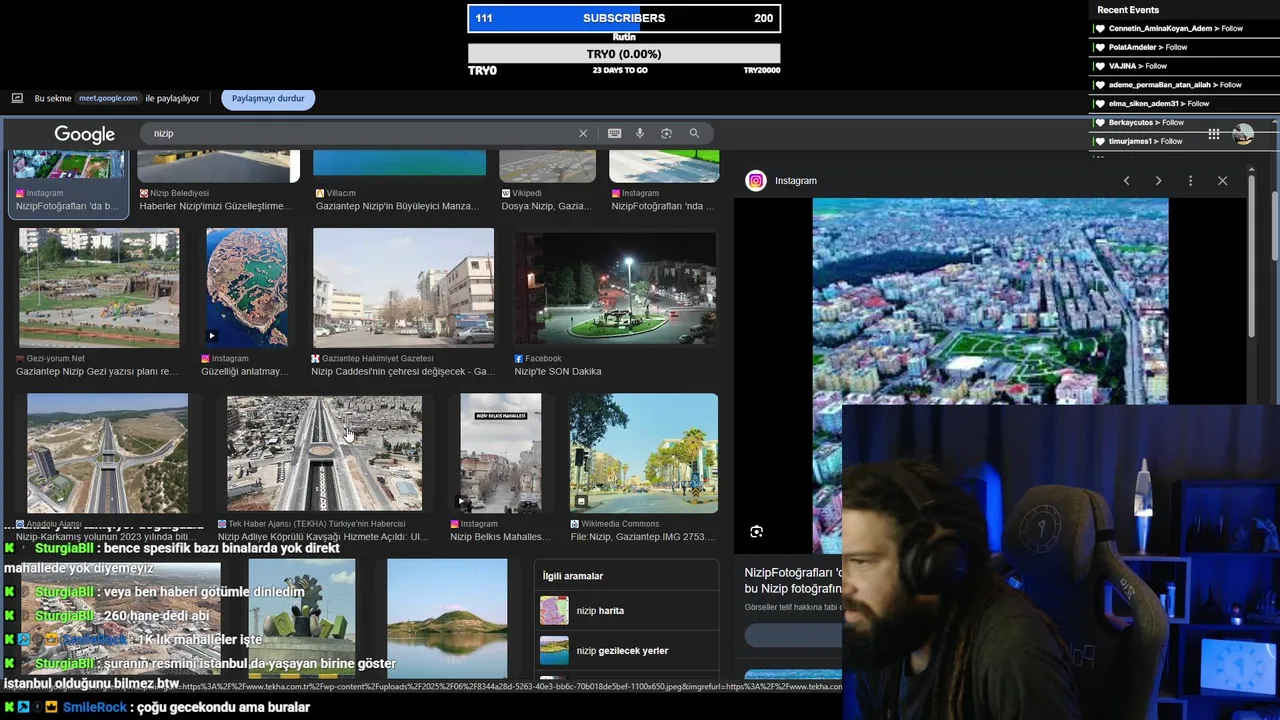
Task: Click the SUBSCRIBERS progress bar
Action: 624,18
